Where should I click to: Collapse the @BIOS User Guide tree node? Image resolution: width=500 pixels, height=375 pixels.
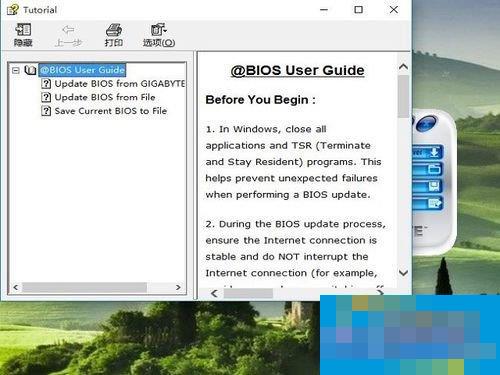pyautogui.click(x=16, y=70)
